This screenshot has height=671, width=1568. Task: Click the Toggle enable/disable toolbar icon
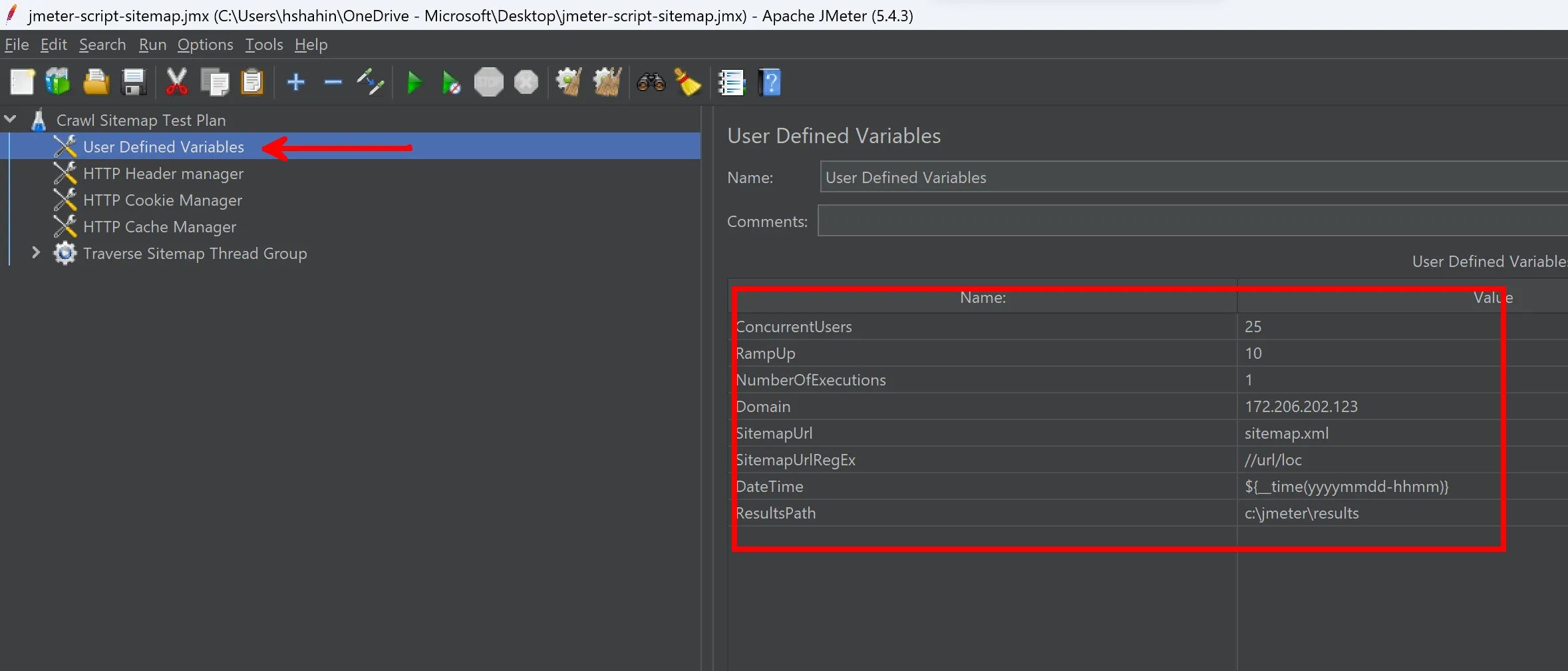pos(371,83)
